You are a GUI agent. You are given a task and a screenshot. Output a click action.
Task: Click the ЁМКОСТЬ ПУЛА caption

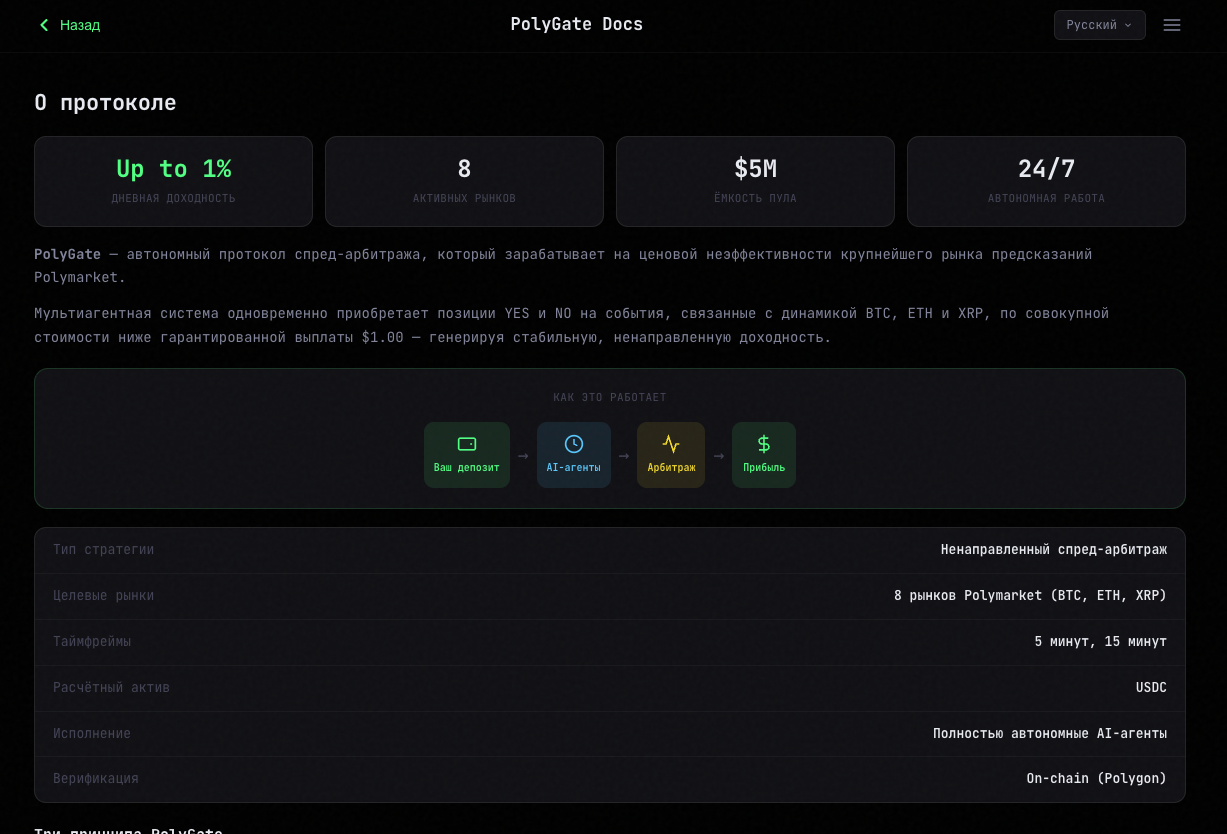755,199
